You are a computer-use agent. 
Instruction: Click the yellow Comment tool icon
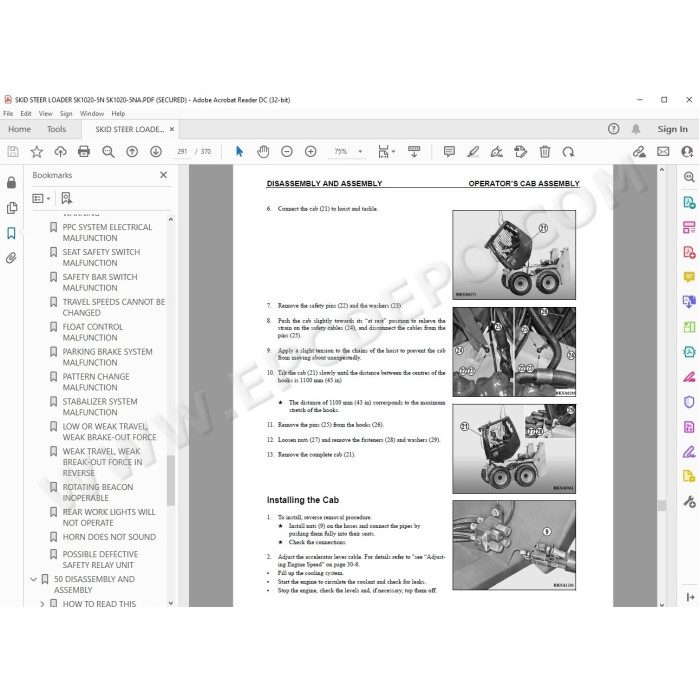click(689, 277)
